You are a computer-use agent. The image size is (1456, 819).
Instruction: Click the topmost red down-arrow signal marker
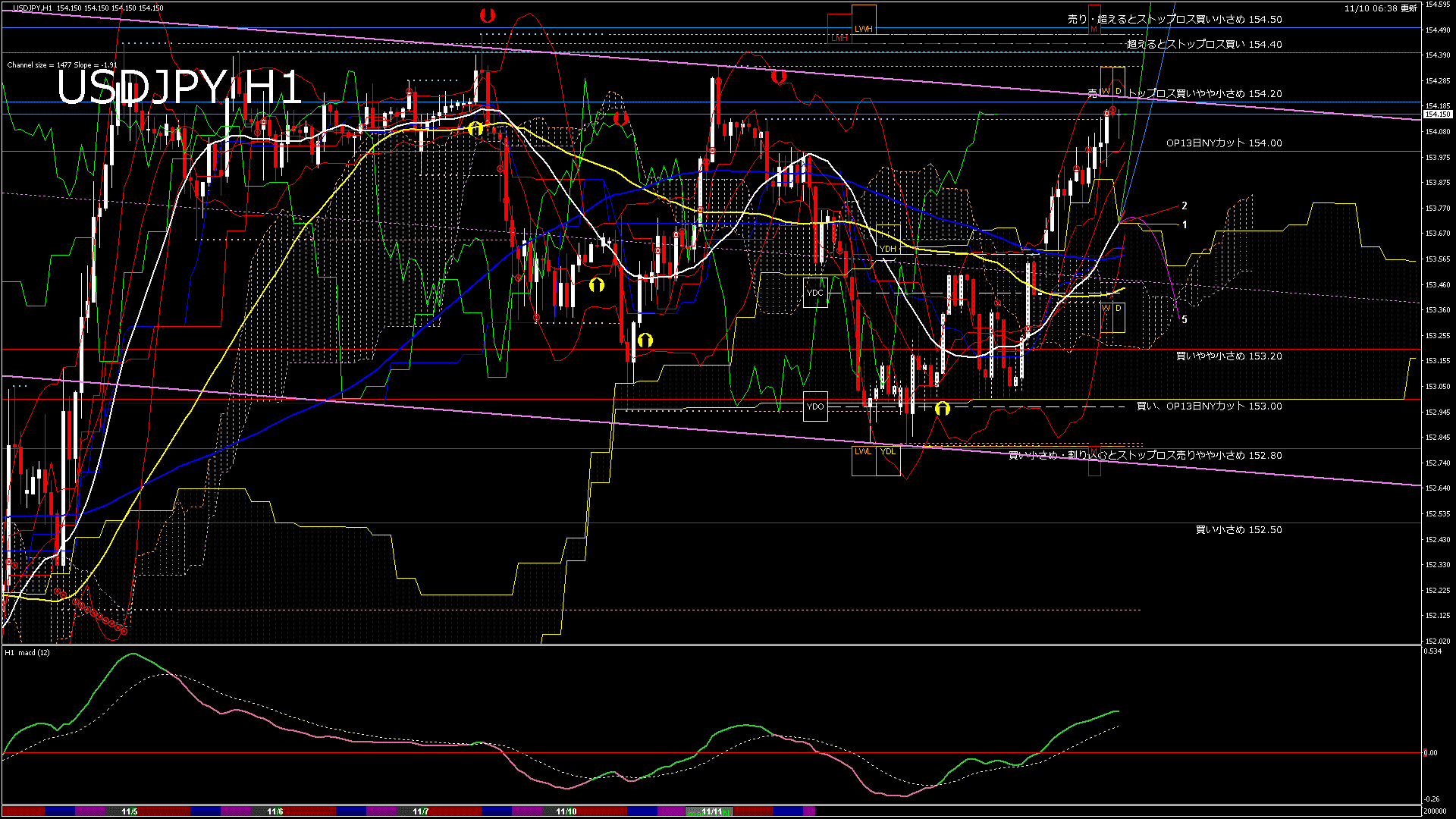point(488,14)
